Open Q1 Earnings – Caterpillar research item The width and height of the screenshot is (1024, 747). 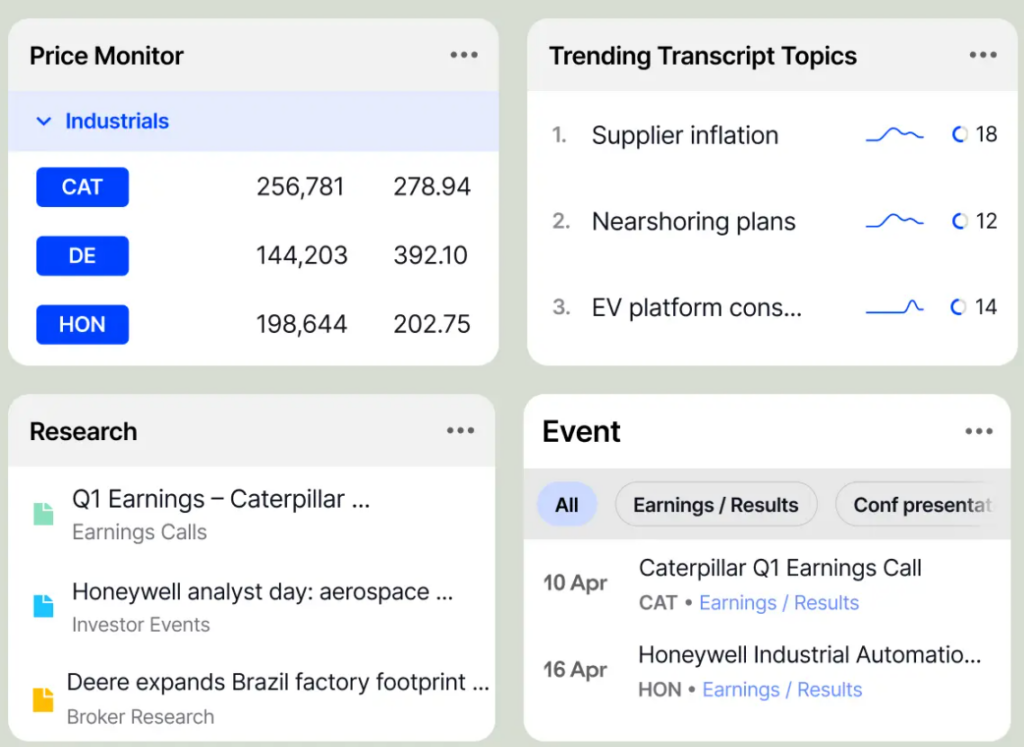[x=221, y=499]
